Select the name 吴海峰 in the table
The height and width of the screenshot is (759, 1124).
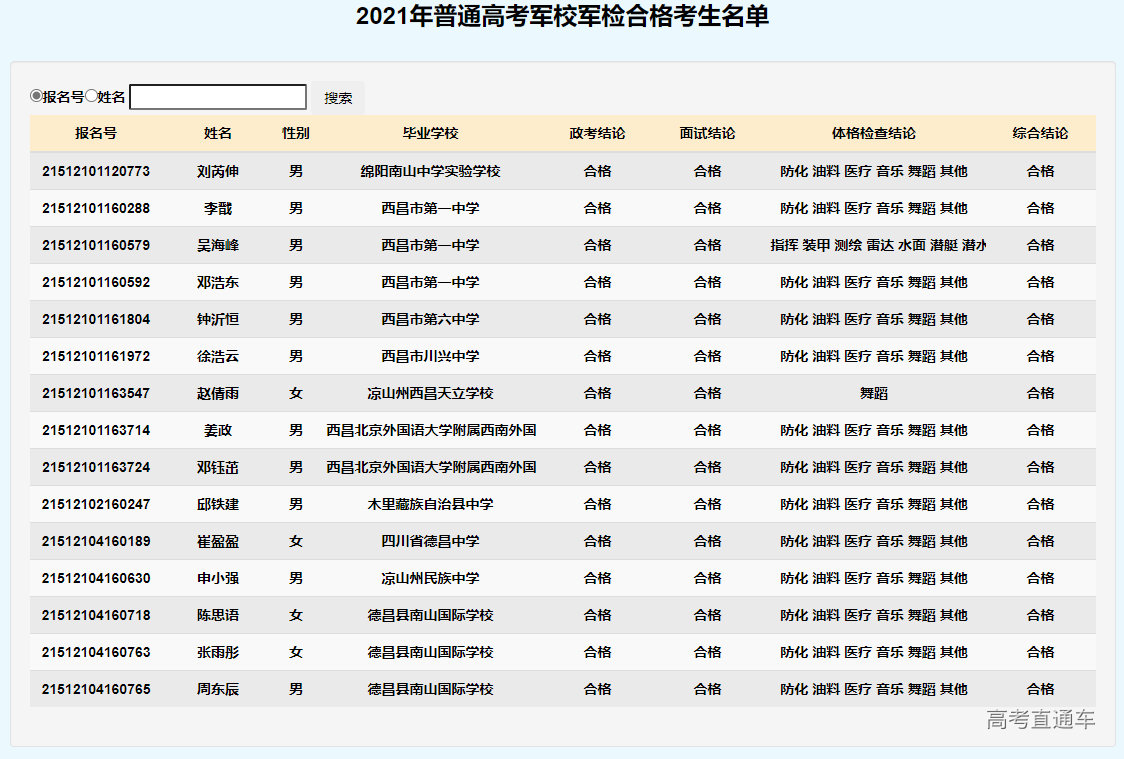coord(218,245)
